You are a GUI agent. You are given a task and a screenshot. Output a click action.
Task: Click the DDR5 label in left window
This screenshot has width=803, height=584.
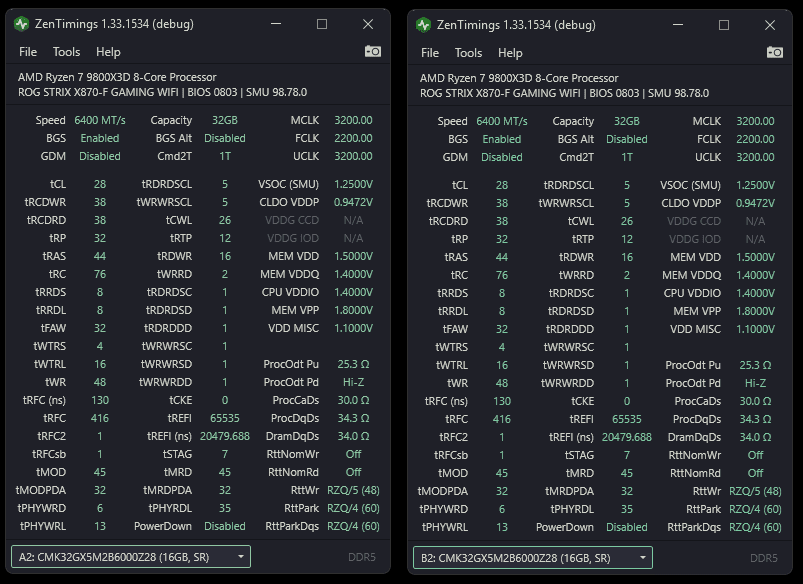click(362, 557)
